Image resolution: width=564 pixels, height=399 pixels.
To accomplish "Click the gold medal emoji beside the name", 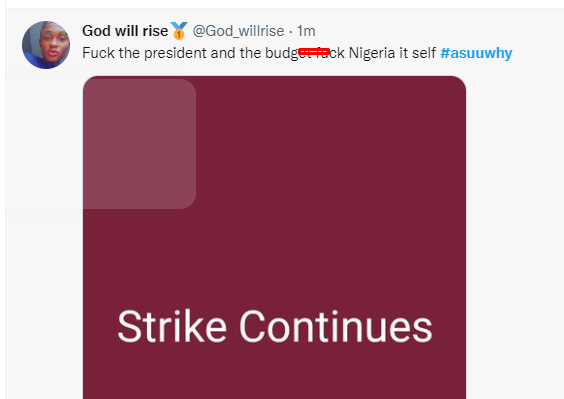I will coord(179,31).
